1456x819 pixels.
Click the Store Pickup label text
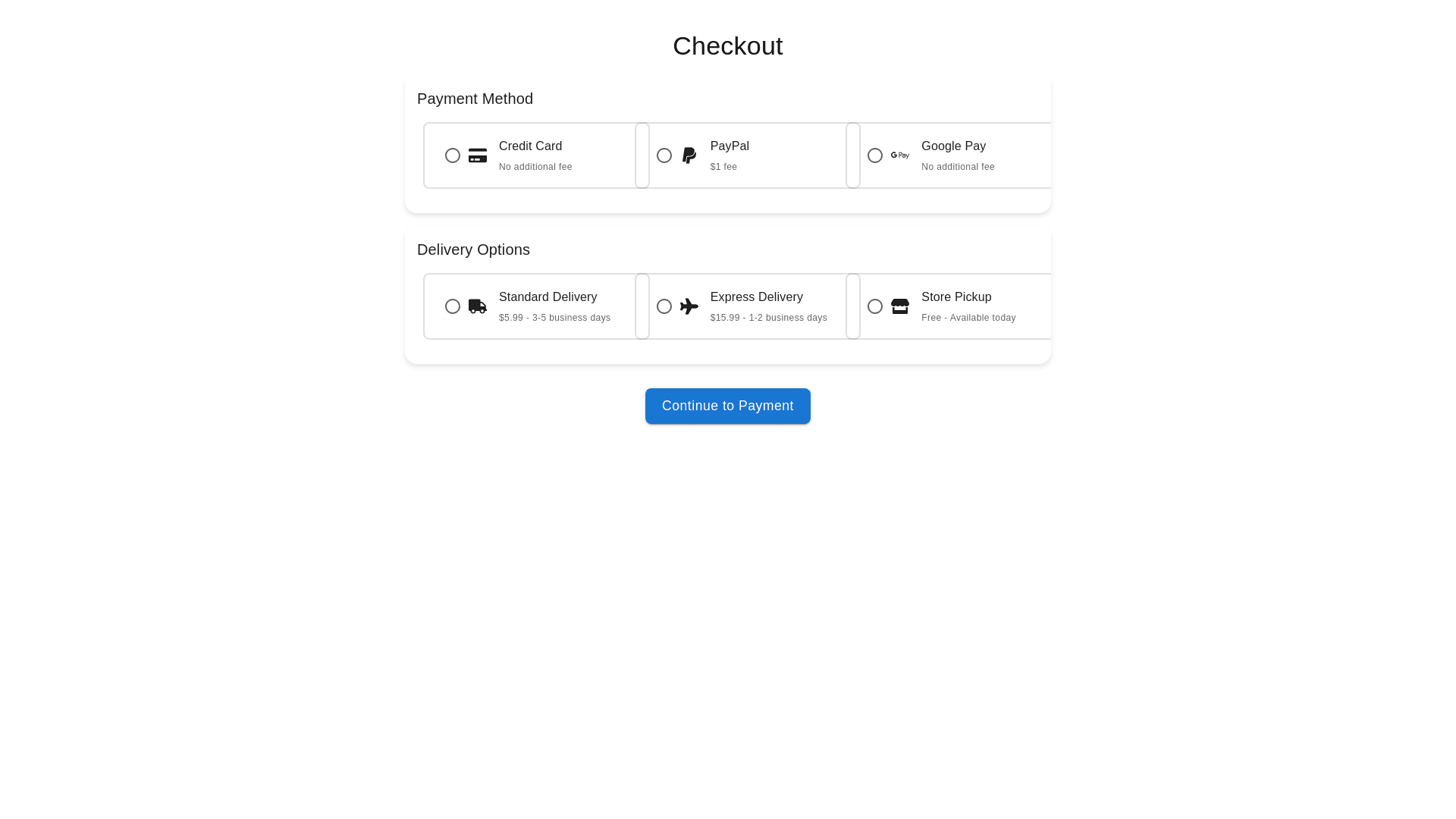pyautogui.click(x=955, y=297)
